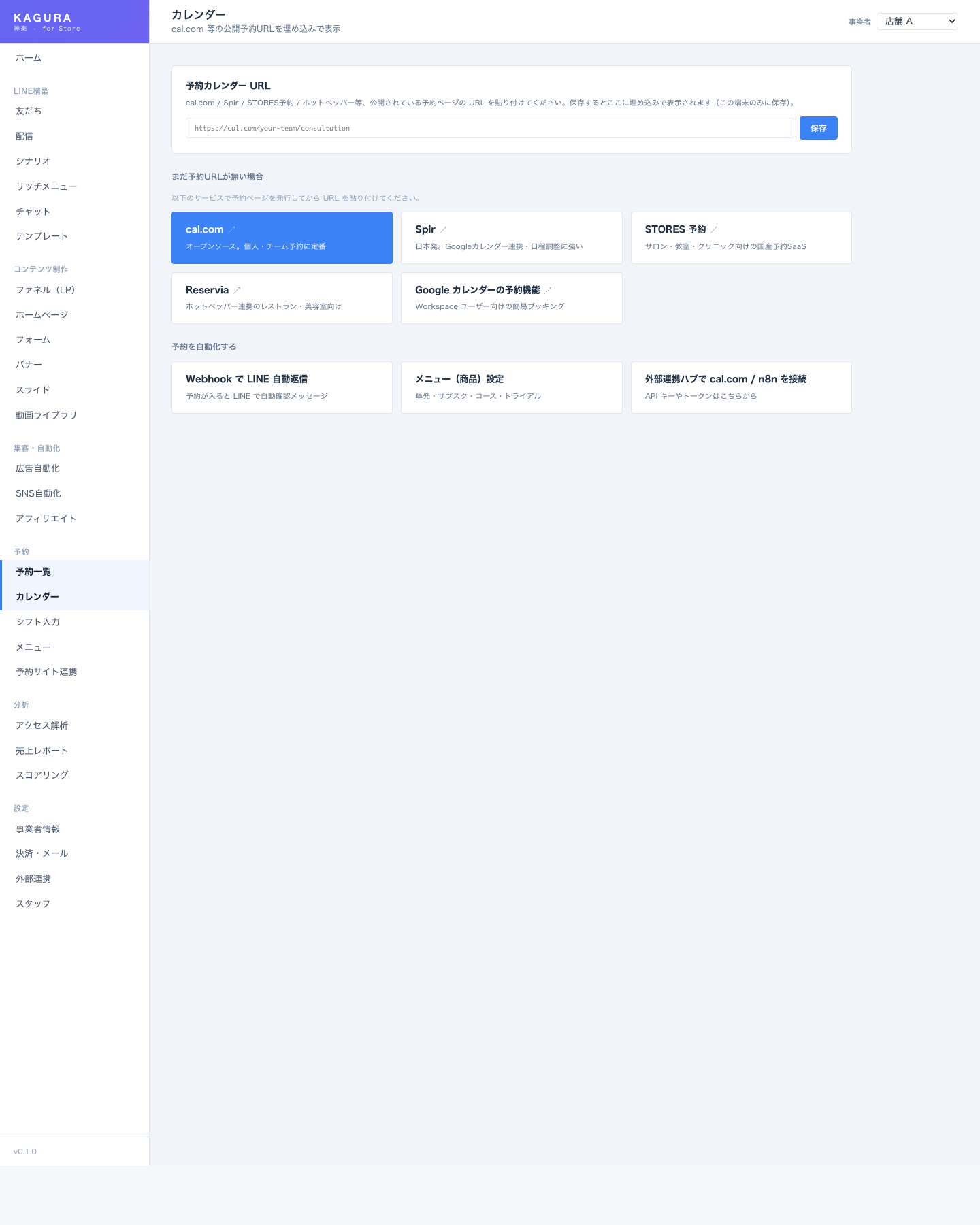
Task: Click the external-link arrow beside cal.com
Action: point(231,230)
